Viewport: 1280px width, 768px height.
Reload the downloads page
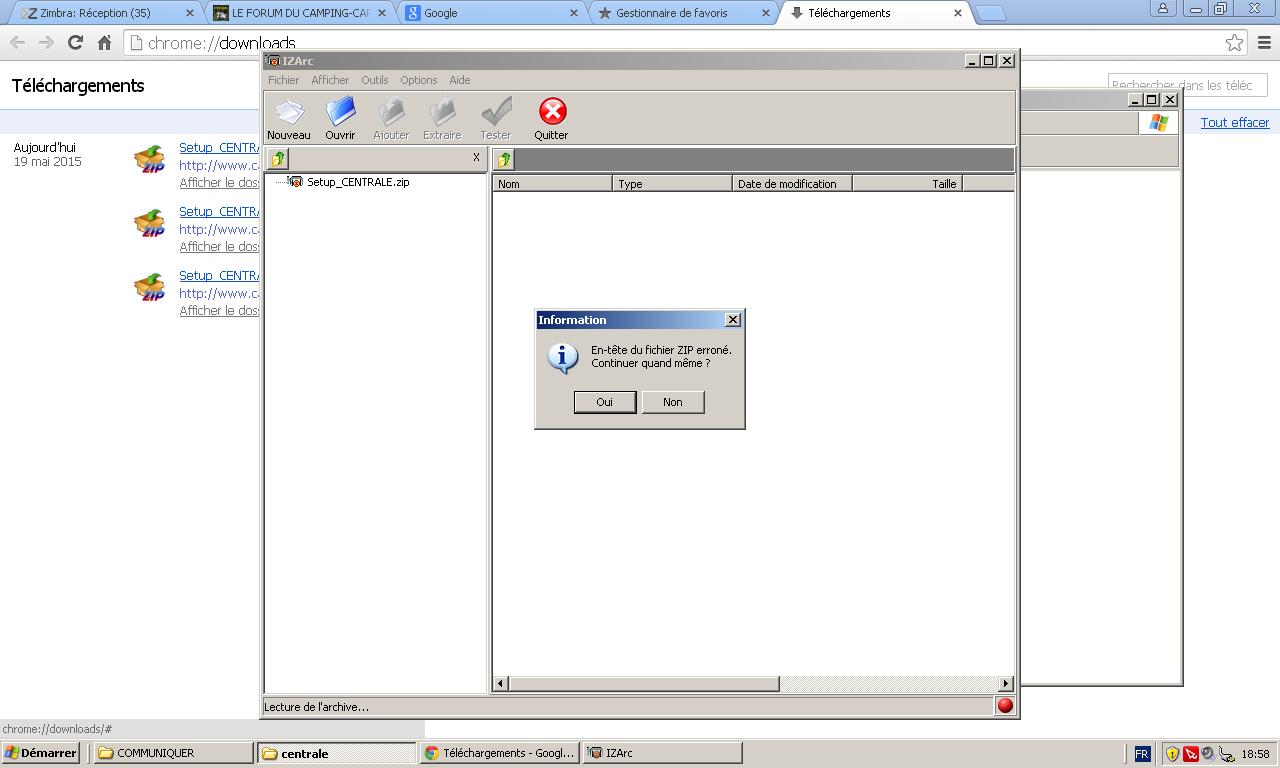pyautogui.click(x=75, y=43)
